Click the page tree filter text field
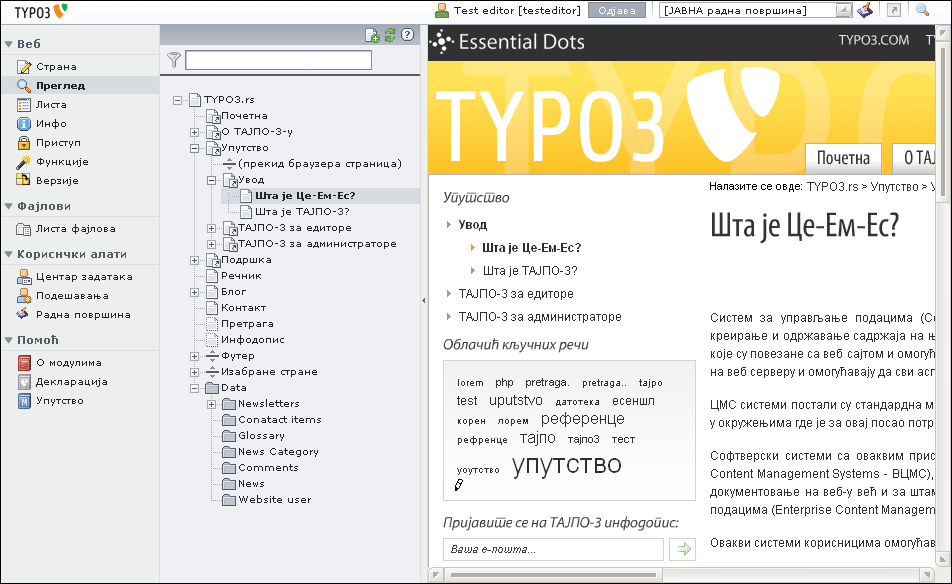The width and height of the screenshot is (952, 584). click(279, 60)
